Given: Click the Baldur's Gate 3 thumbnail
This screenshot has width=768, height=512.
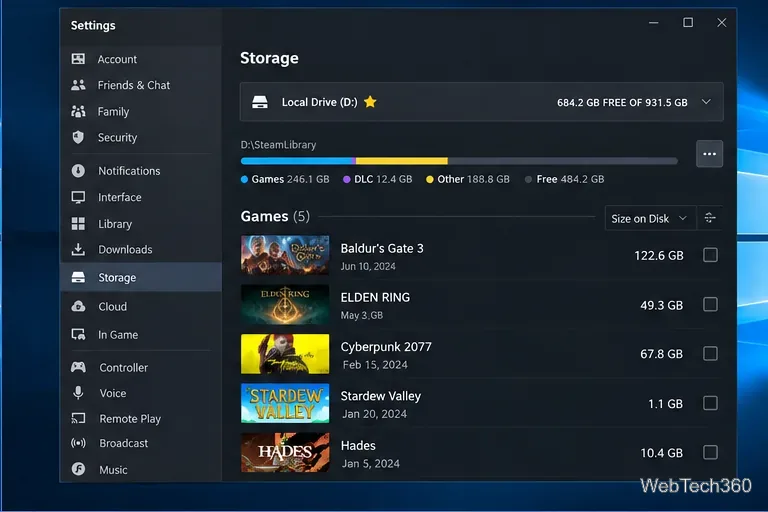Looking at the screenshot, I should (x=285, y=255).
